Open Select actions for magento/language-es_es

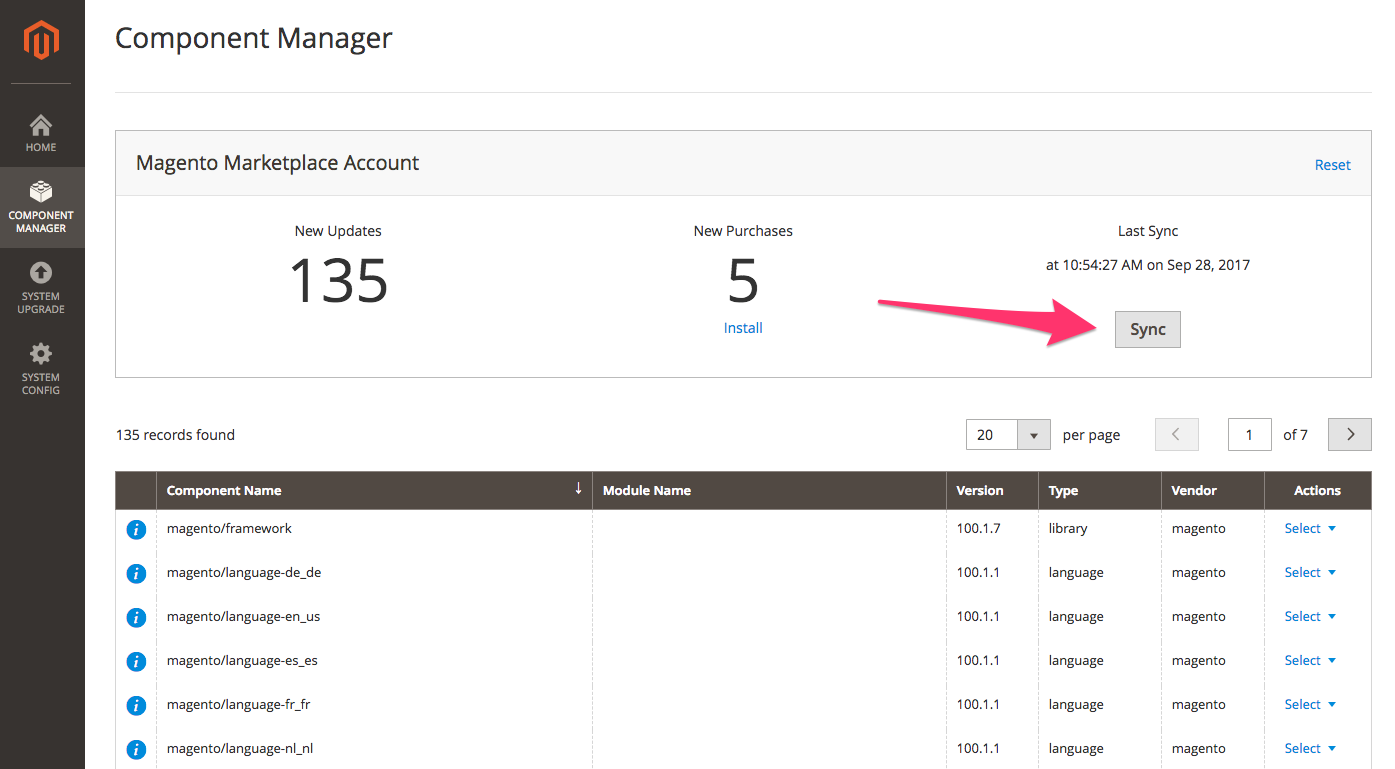pyautogui.click(x=1310, y=660)
